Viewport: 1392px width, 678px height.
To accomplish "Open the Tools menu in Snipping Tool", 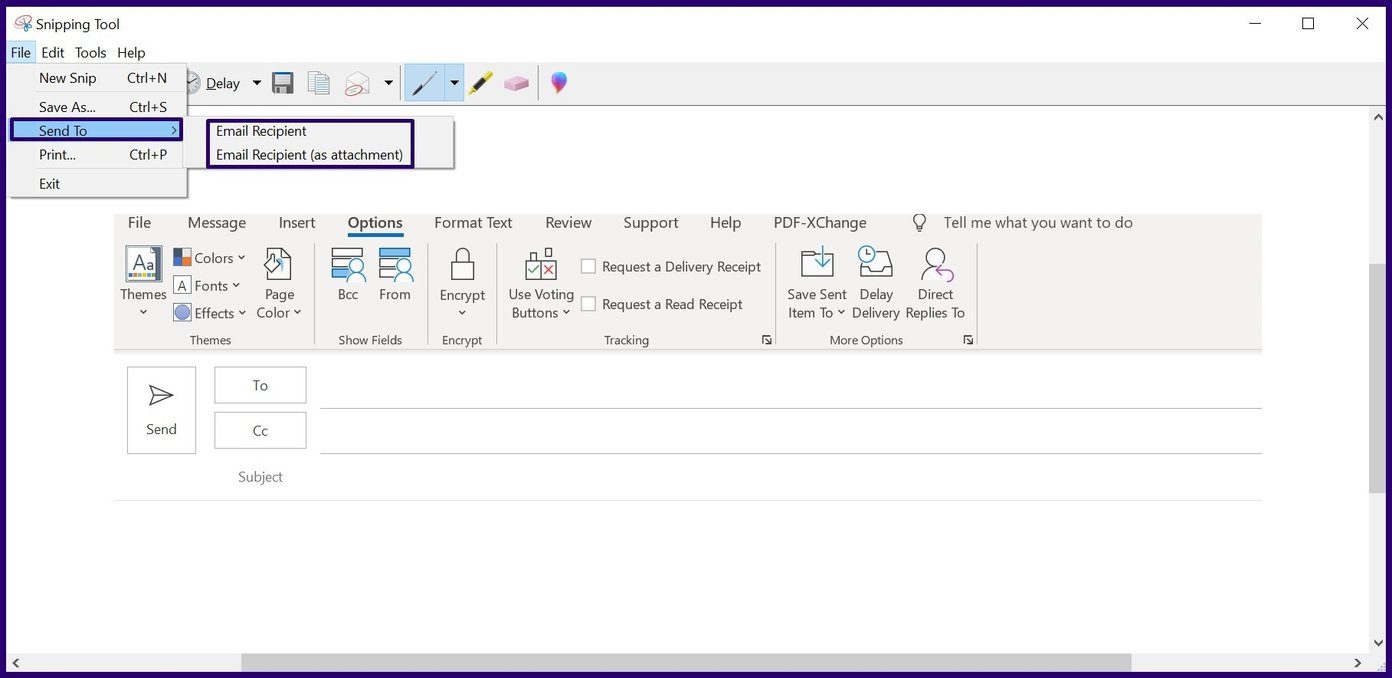I will (91, 53).
